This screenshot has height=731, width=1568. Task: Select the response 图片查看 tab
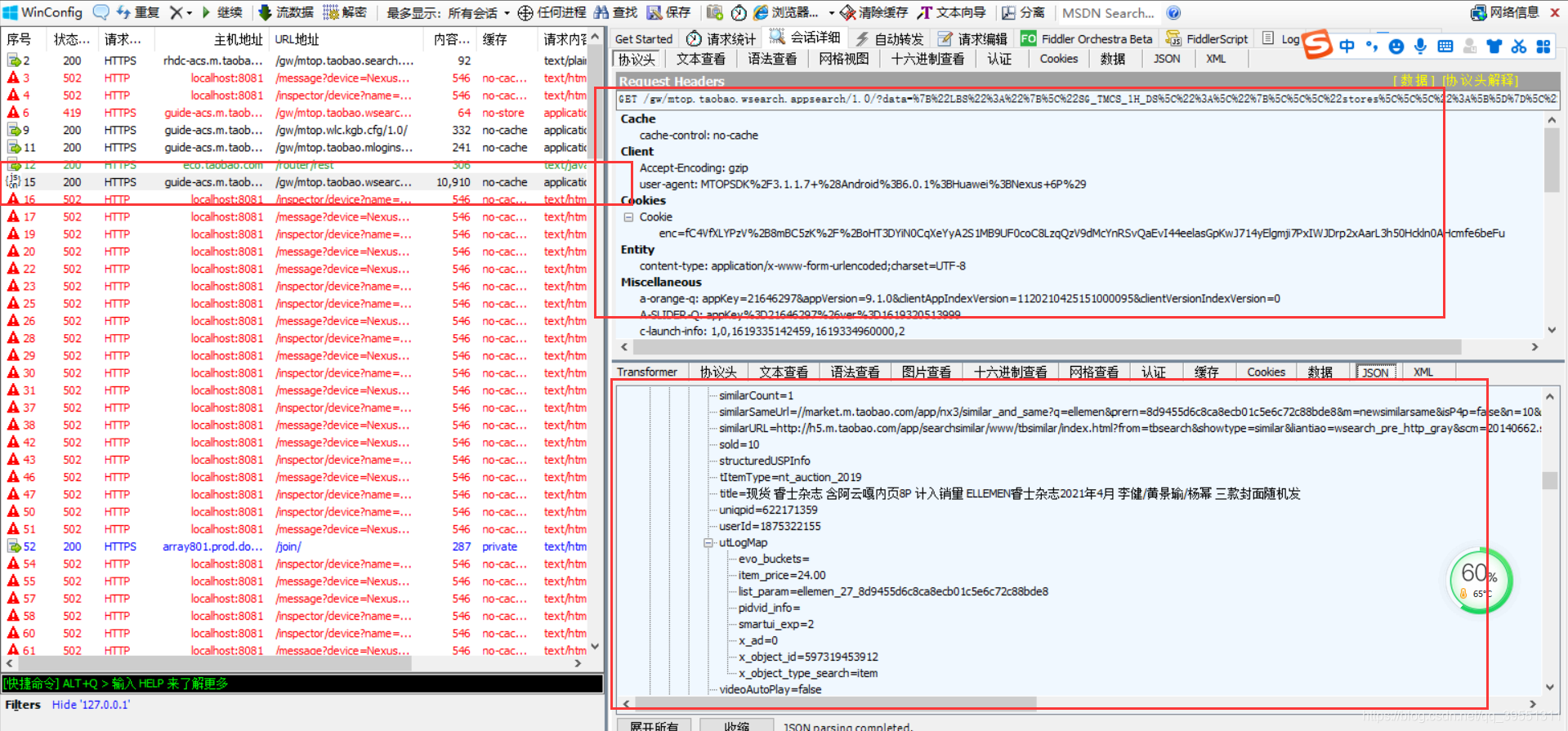(x=926, y=372)
